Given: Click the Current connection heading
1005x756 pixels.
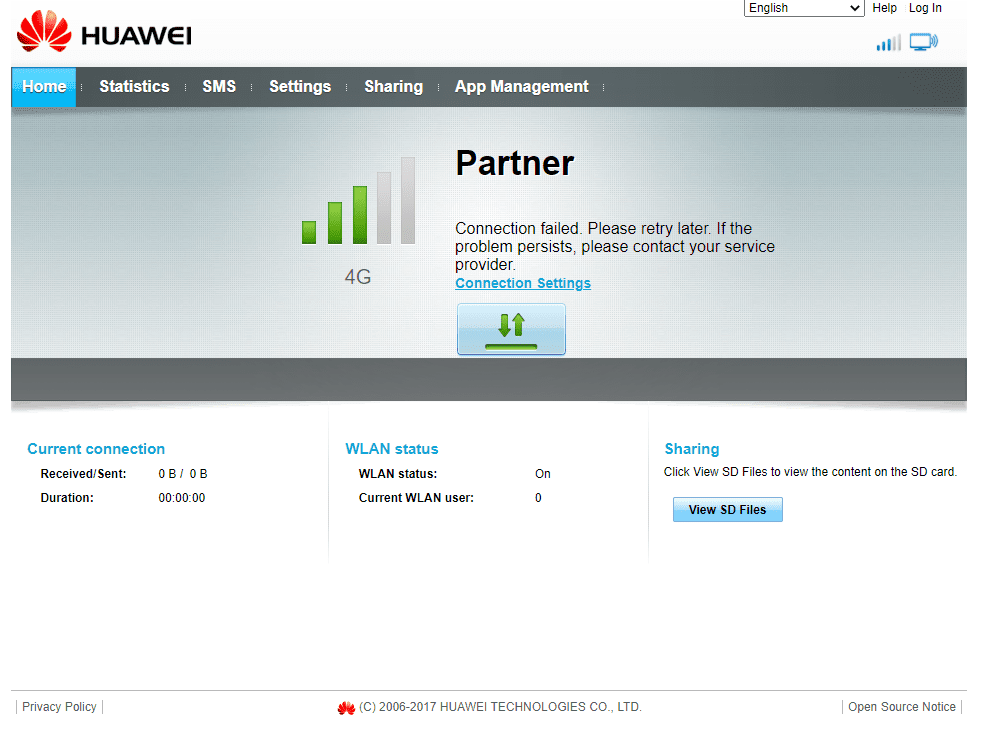Looking at the screenshot, I should click(x=96, y=448).
